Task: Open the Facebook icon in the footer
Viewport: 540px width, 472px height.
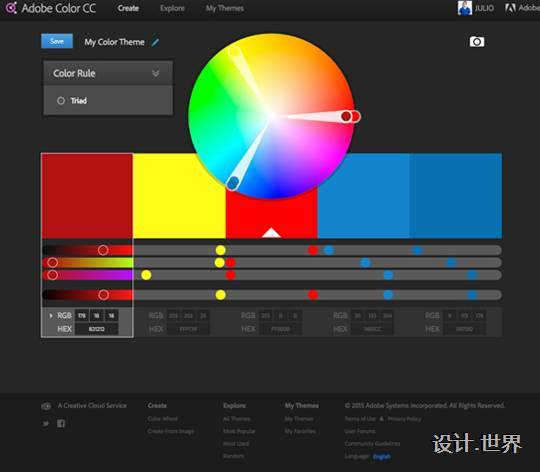Action: 61,423
